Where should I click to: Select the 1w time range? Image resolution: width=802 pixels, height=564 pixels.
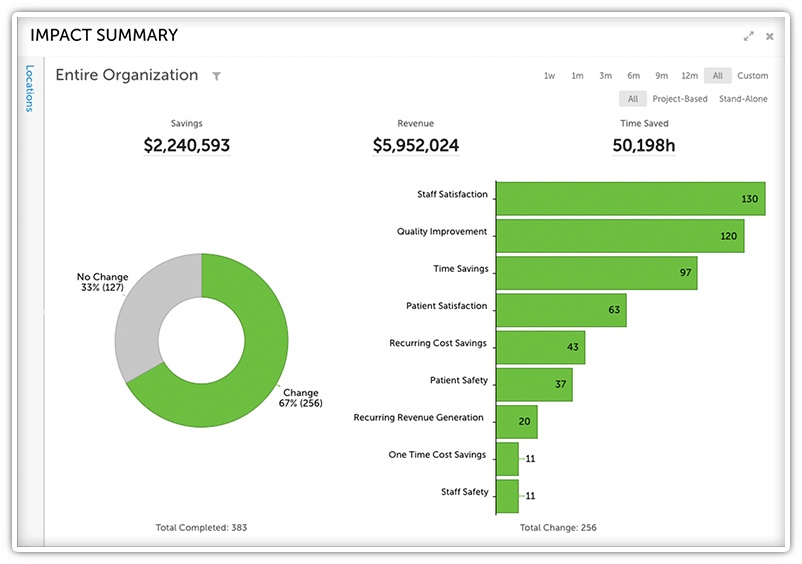[x=549, y=76]
